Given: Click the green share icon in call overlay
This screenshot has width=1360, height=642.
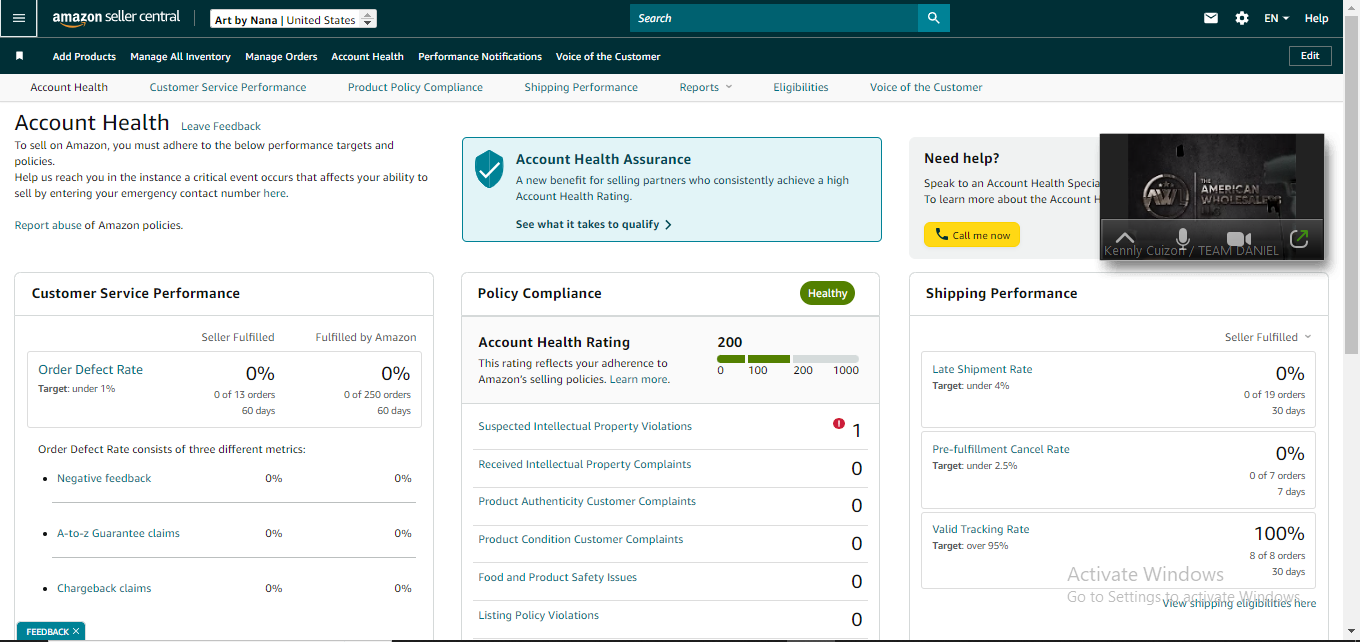Looking at the screenshot, I should (1299, 239).
